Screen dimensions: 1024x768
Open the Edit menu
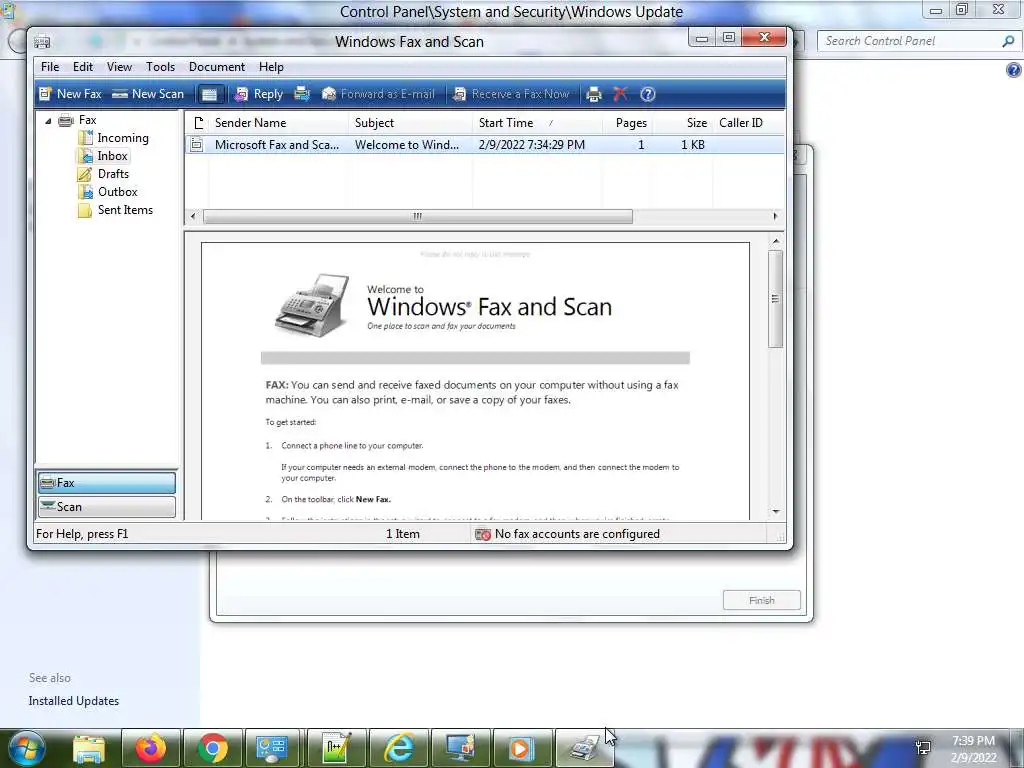[x=83, y=67]
